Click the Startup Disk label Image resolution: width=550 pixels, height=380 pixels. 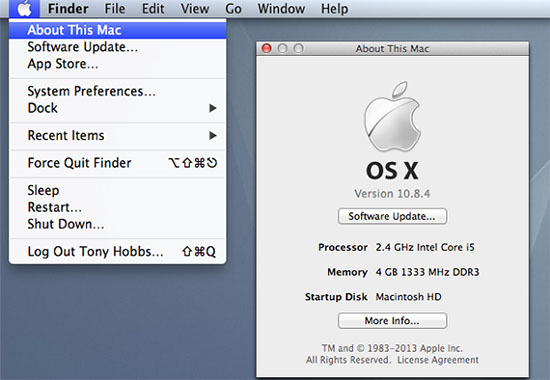tap(336, 297)
